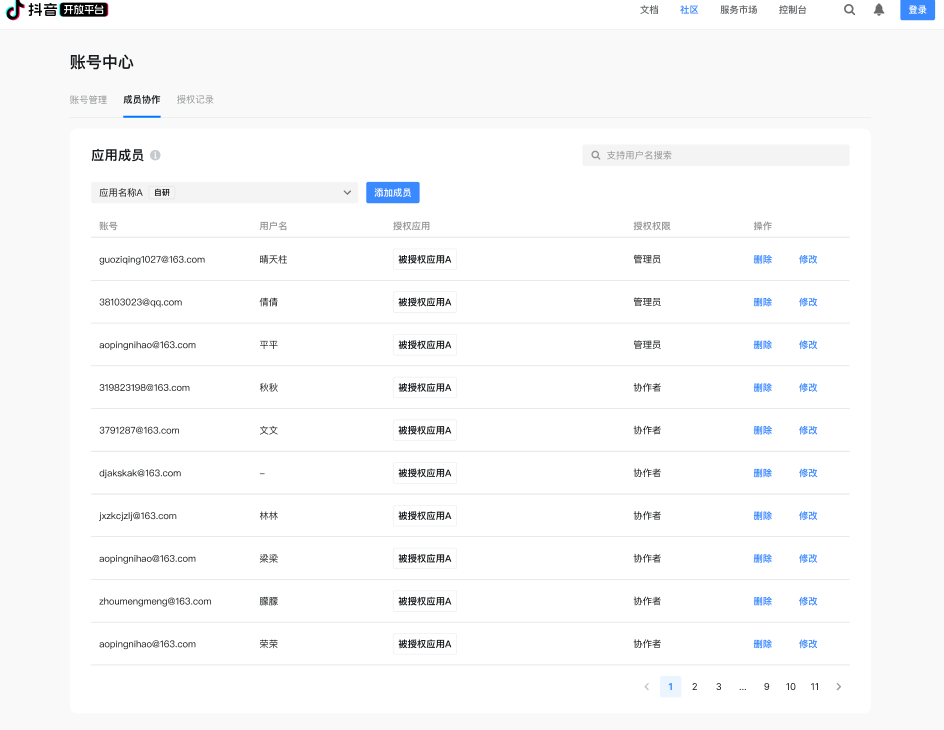The height and width of the screenshot is (730, 944).
Task: Go to next page with right arrow
Action: [838, 687]
